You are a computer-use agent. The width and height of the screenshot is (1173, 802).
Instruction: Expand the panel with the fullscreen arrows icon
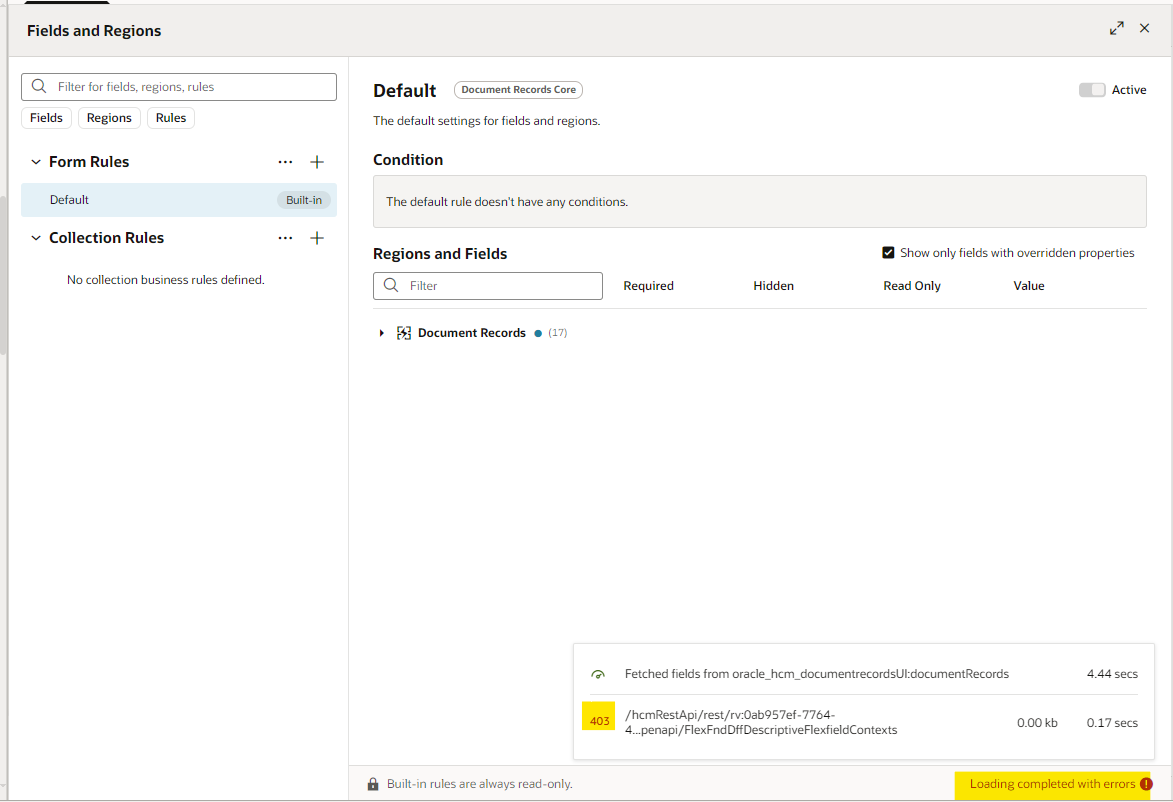click(1117, 28)
